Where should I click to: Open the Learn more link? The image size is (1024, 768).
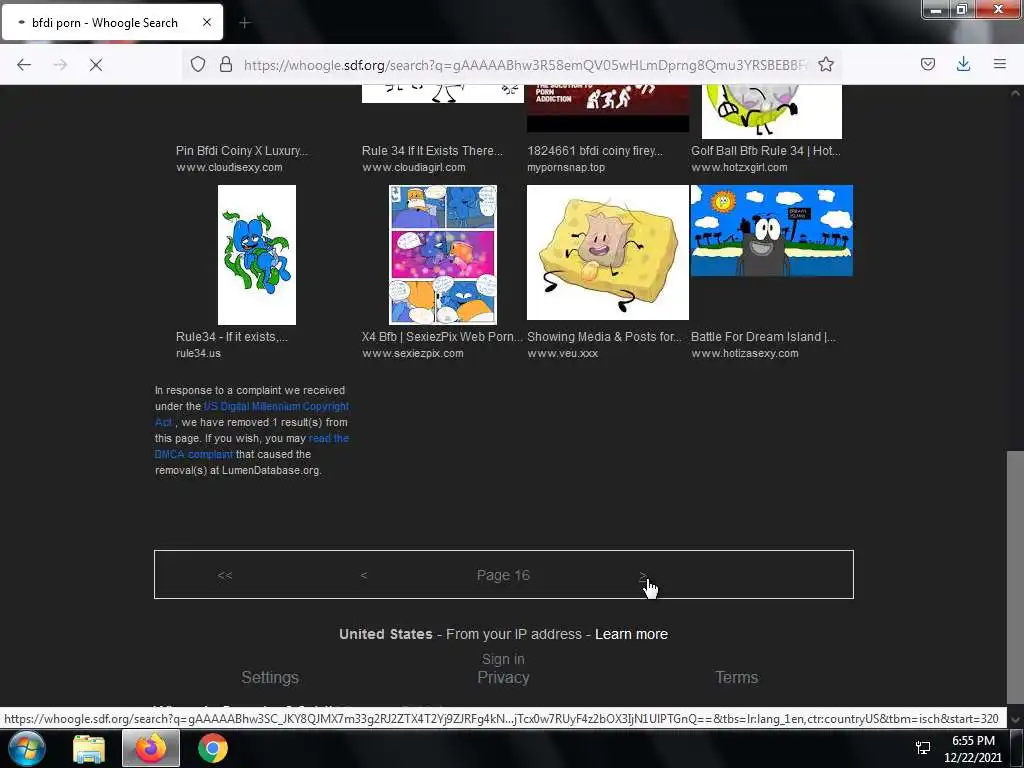632,634
